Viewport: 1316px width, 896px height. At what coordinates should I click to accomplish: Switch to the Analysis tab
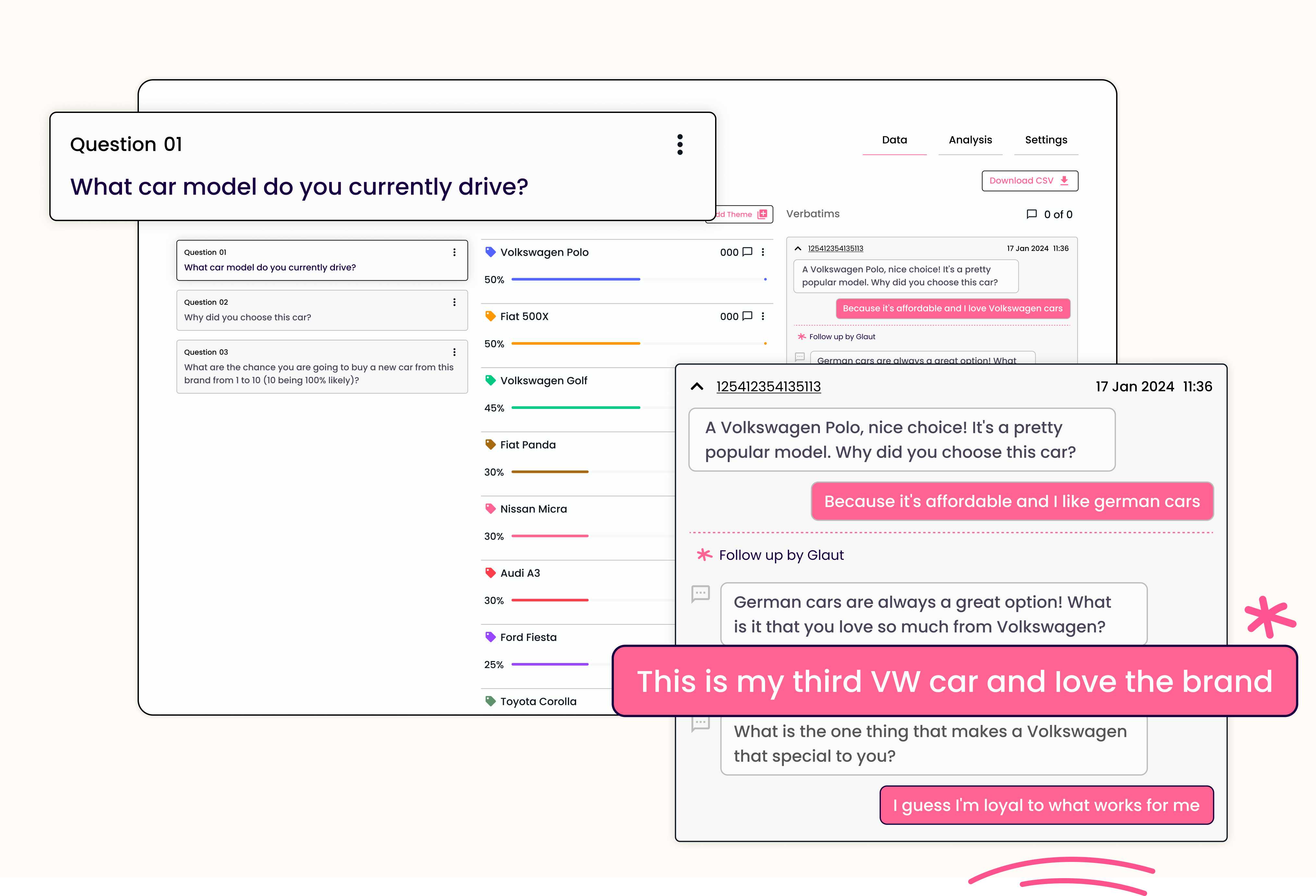tap(970, 140)
